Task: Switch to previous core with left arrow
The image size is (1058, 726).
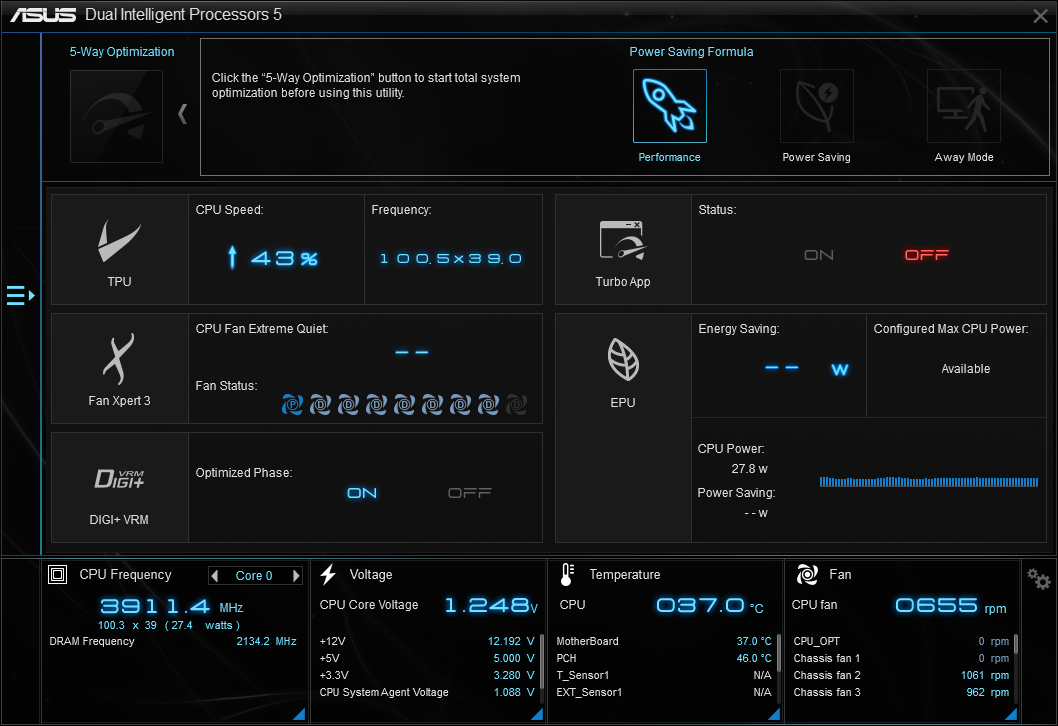Action: pos(215,576)
